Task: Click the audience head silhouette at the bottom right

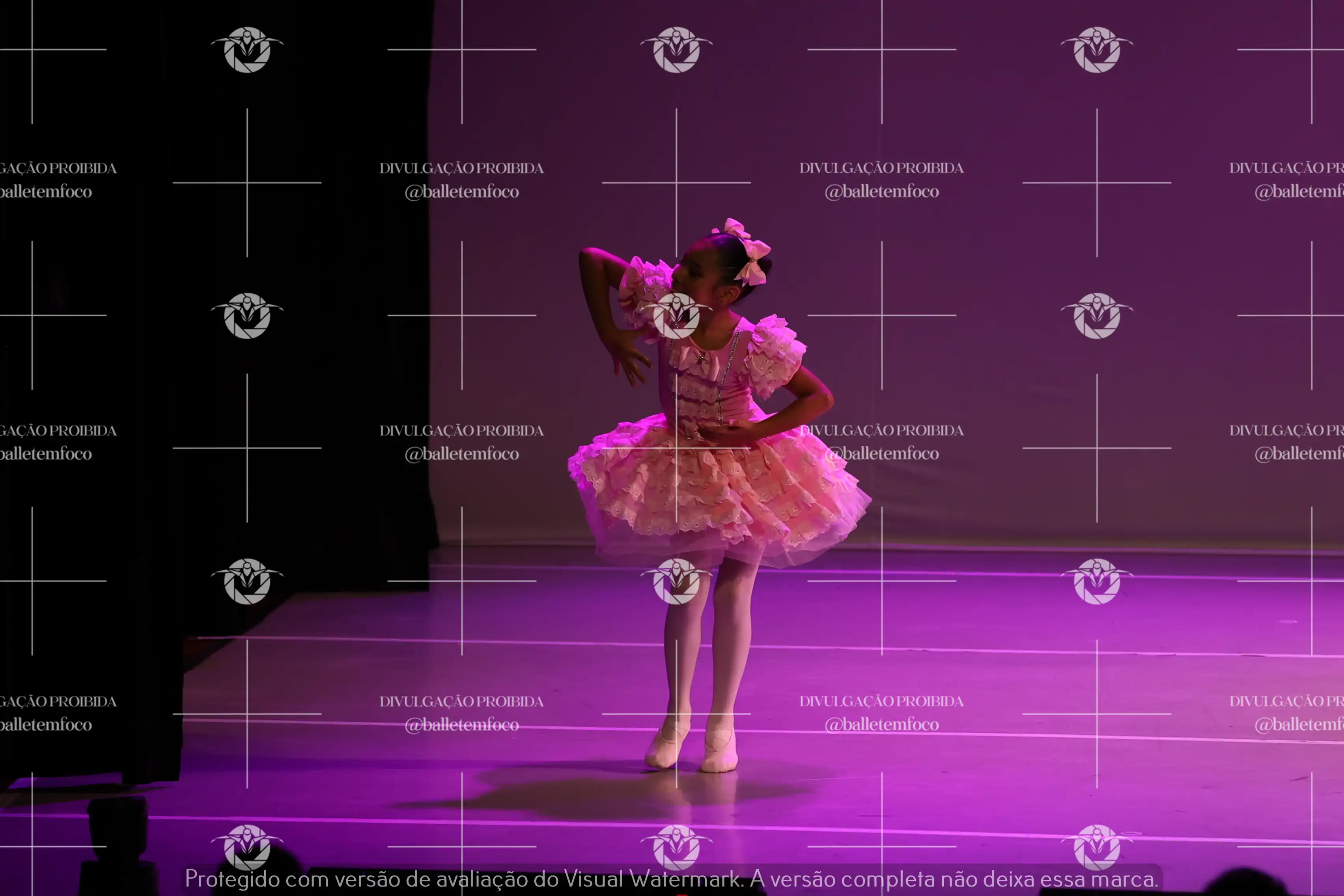Action: pos(1246,883)
